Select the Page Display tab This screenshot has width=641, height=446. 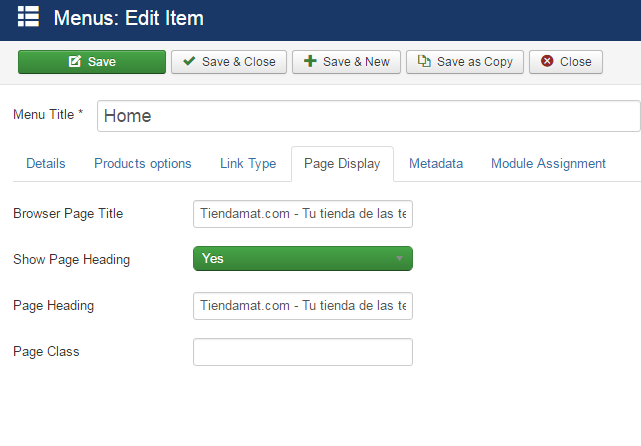point(342,164)
